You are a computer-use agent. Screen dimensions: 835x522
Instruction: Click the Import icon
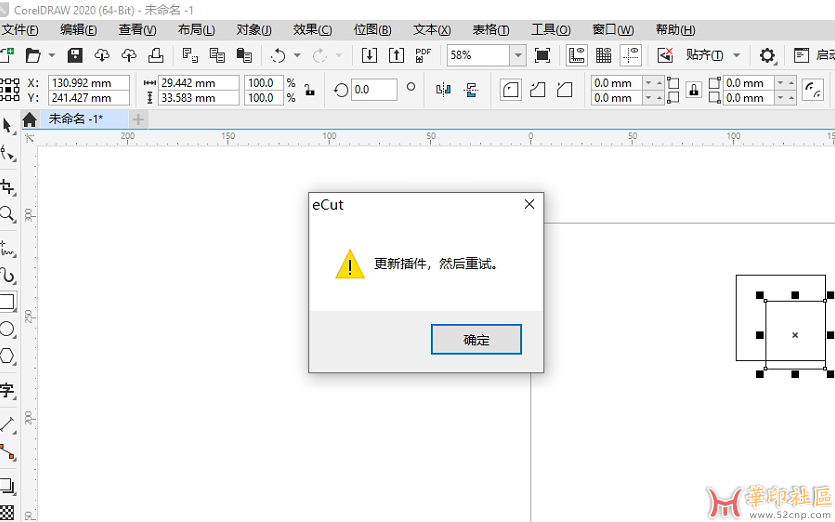369,55
